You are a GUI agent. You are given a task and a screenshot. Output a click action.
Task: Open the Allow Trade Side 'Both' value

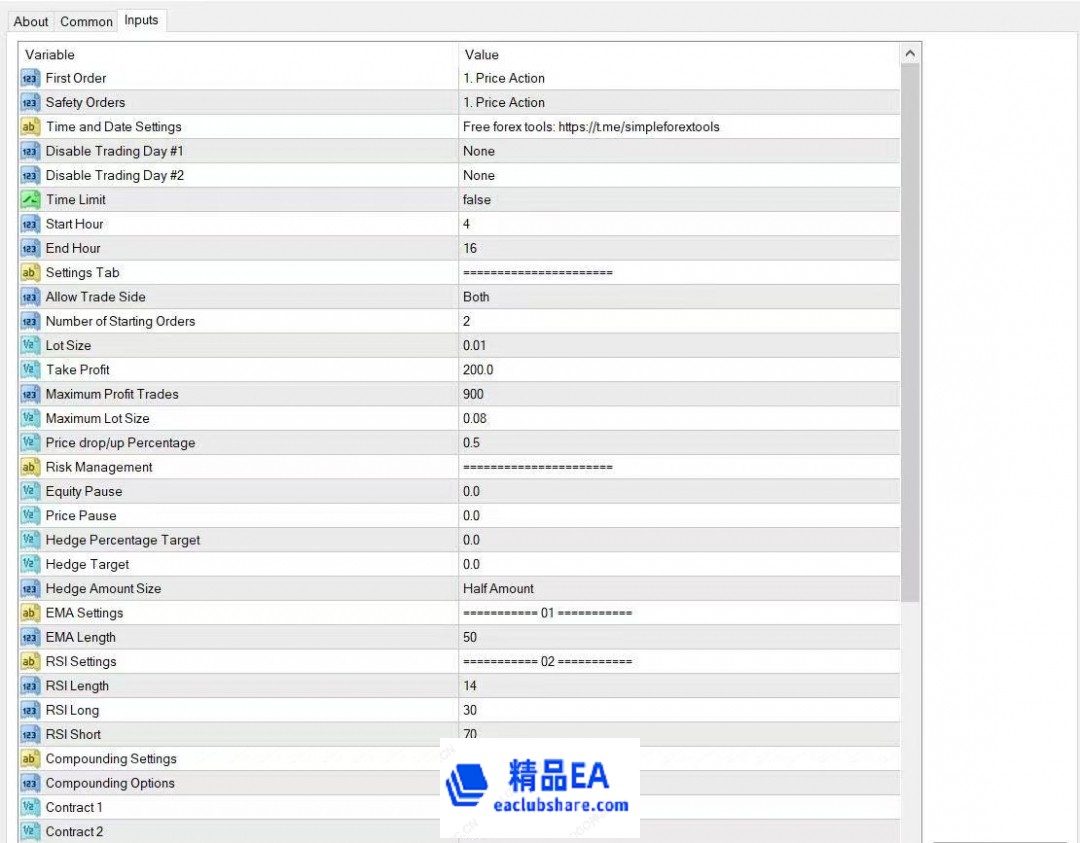(x=476, y=297)
